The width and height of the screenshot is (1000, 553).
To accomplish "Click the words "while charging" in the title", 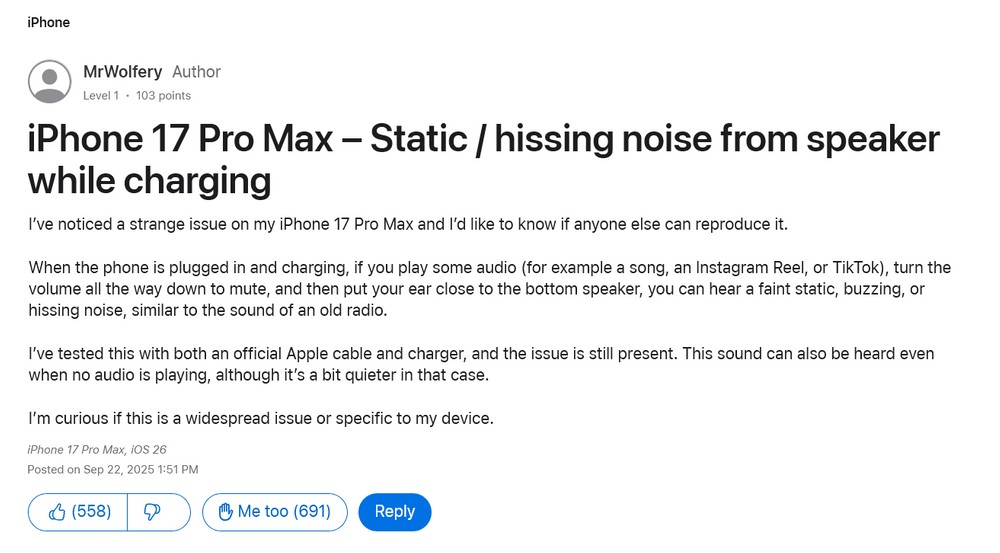I will 149,181.
